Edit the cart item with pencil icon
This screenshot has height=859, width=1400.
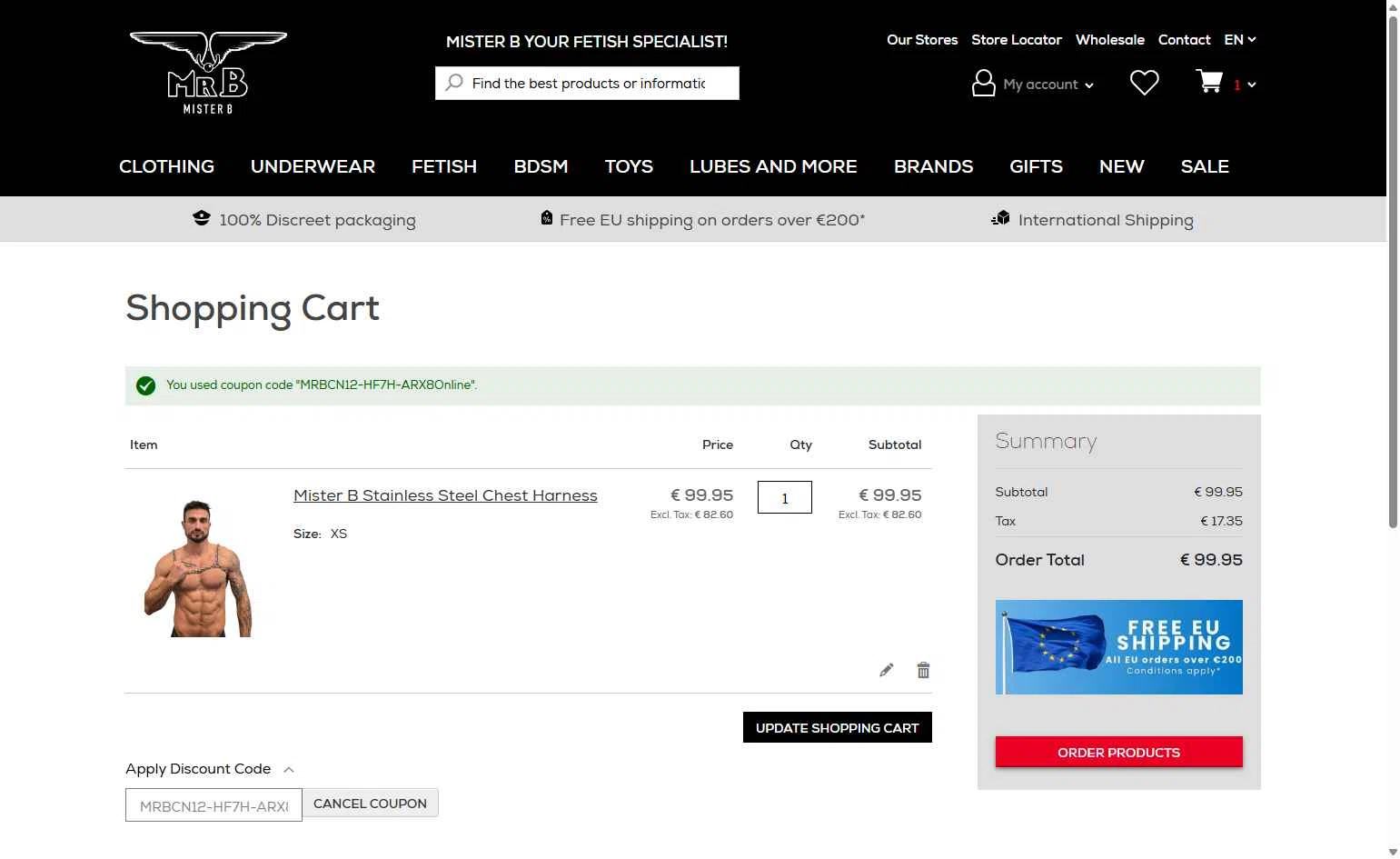(887, 670)
